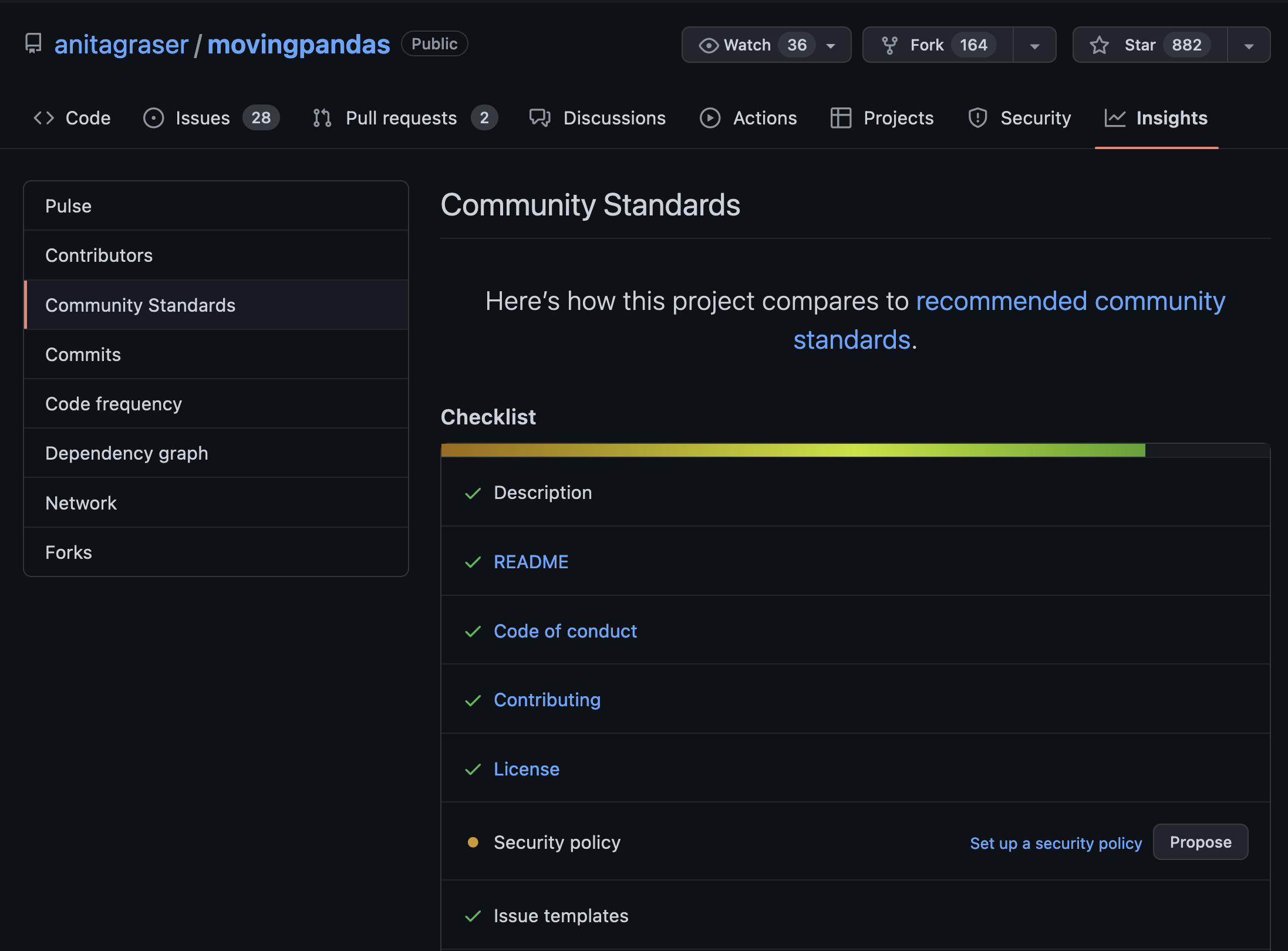Switch to the Code tab
The width and height of the screenshot is (1288, 951).
click(x=72, y=118)
